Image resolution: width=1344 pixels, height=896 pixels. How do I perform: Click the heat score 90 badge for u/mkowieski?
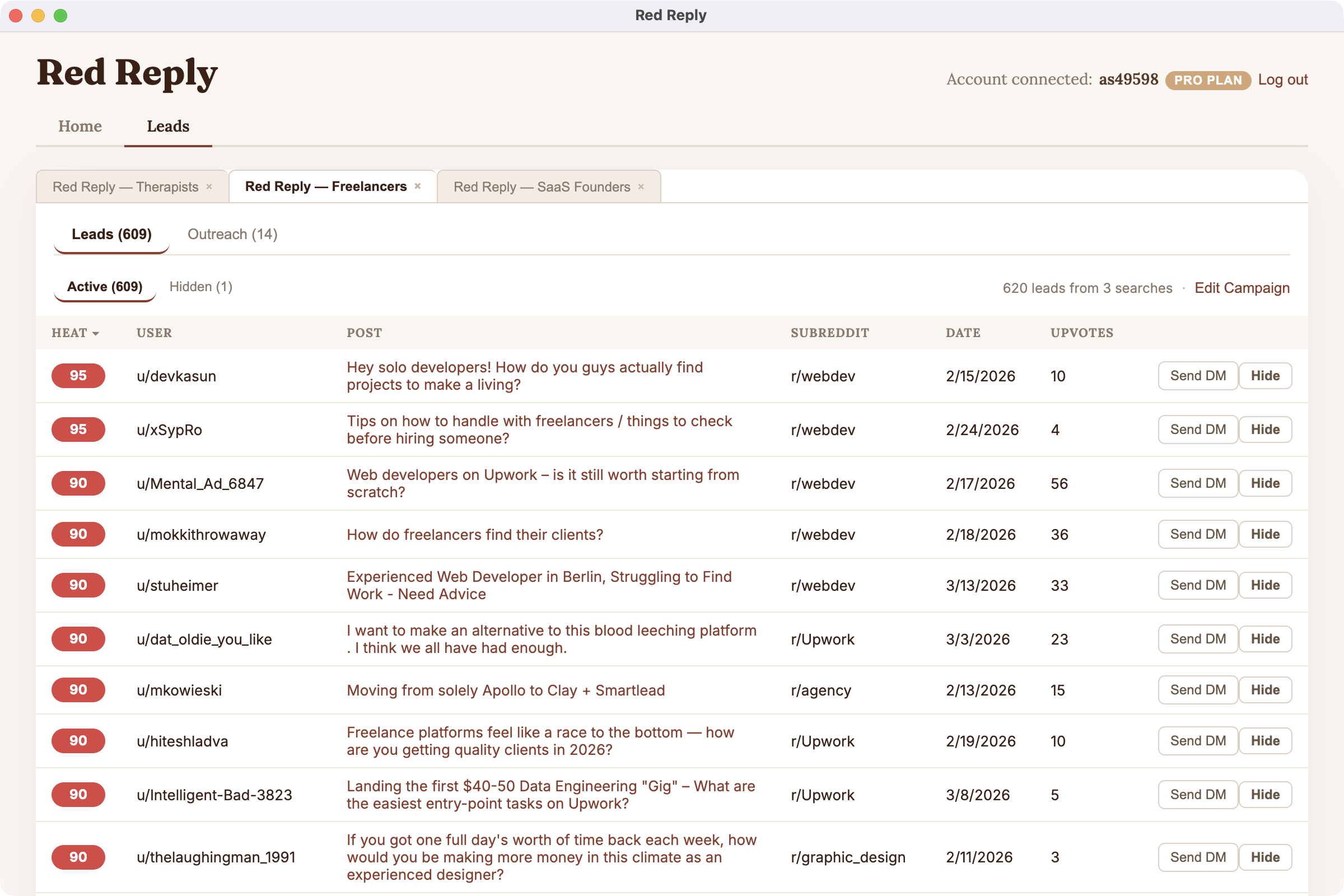click(78, 690)
